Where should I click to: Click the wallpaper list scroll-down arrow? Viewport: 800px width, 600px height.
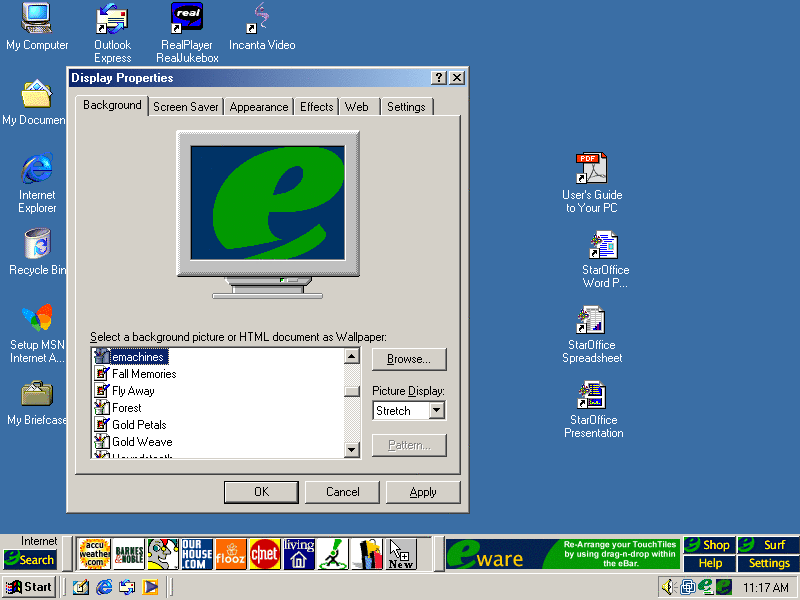352,450
